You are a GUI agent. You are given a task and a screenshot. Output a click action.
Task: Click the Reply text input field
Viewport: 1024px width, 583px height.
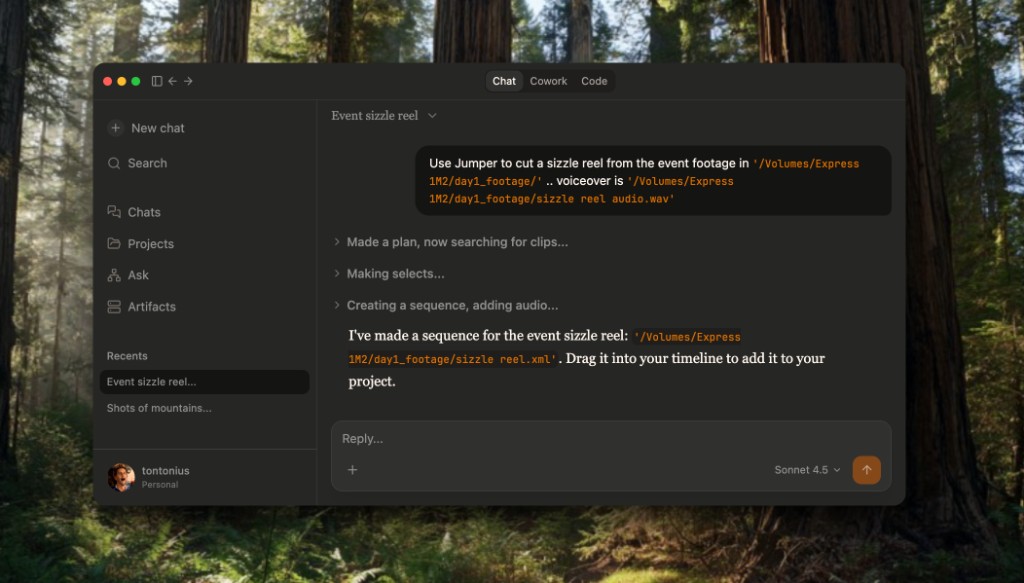pos(600,439)
